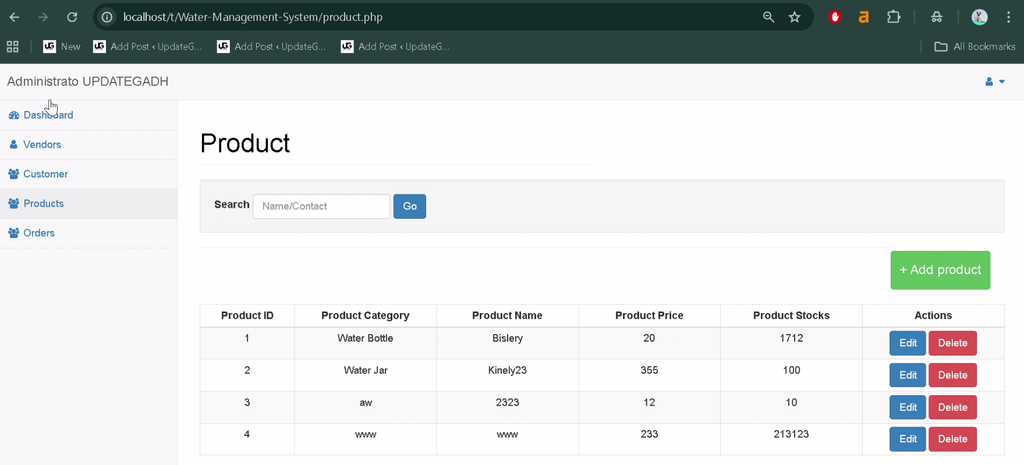Click the 'Product Price' column header
Screen dimensions: 1024x465
click(649, 315)
